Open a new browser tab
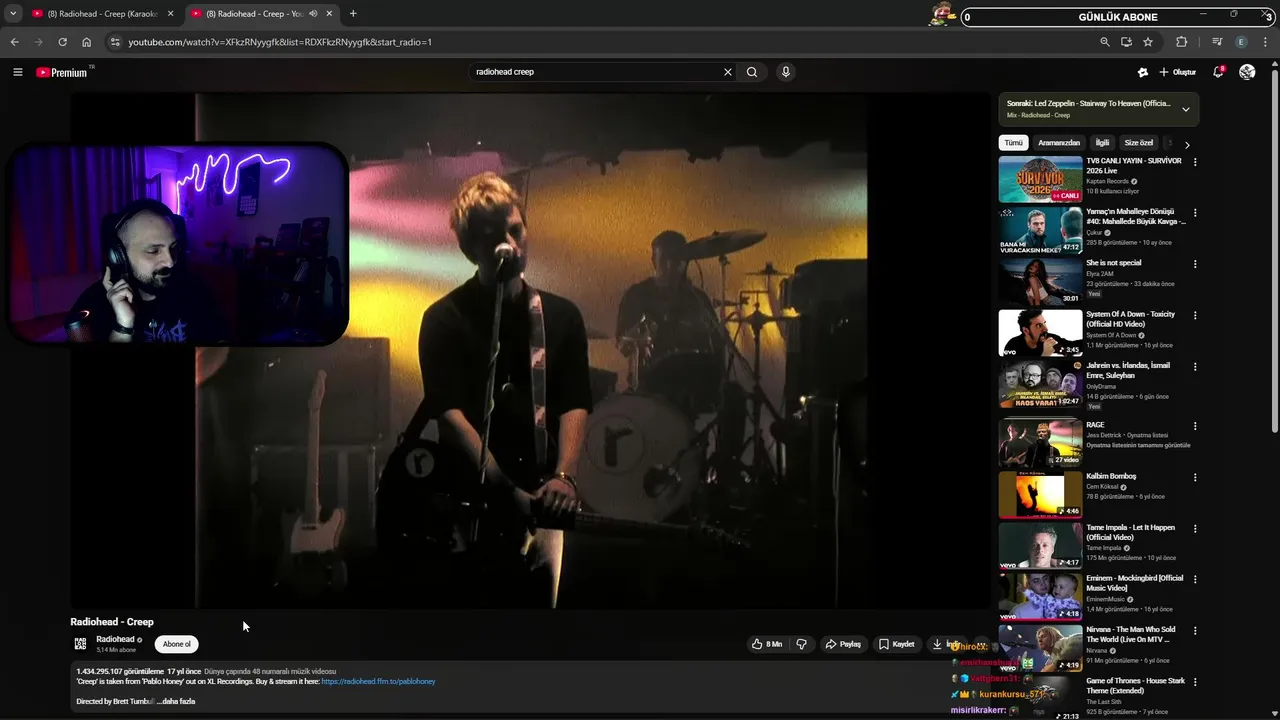 353,14
